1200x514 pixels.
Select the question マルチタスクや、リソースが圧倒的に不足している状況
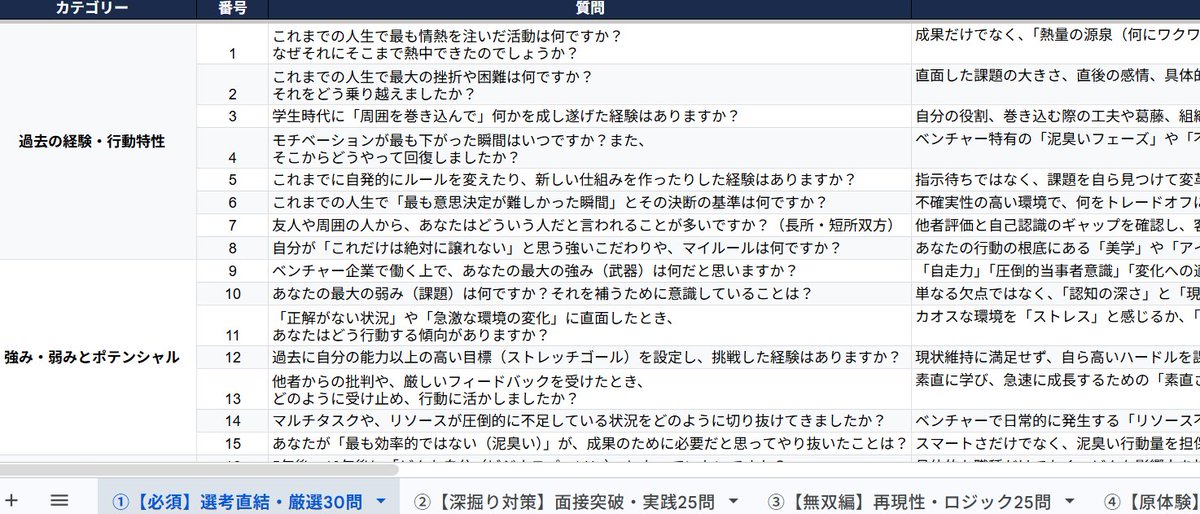pos(589,421)
